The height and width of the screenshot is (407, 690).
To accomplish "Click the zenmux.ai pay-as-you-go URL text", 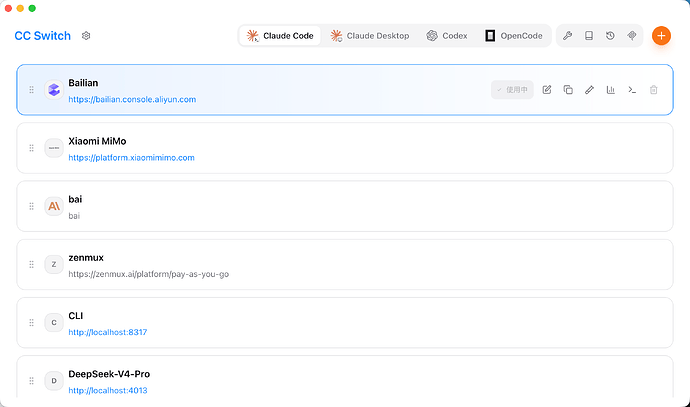I will coord(149,274).
